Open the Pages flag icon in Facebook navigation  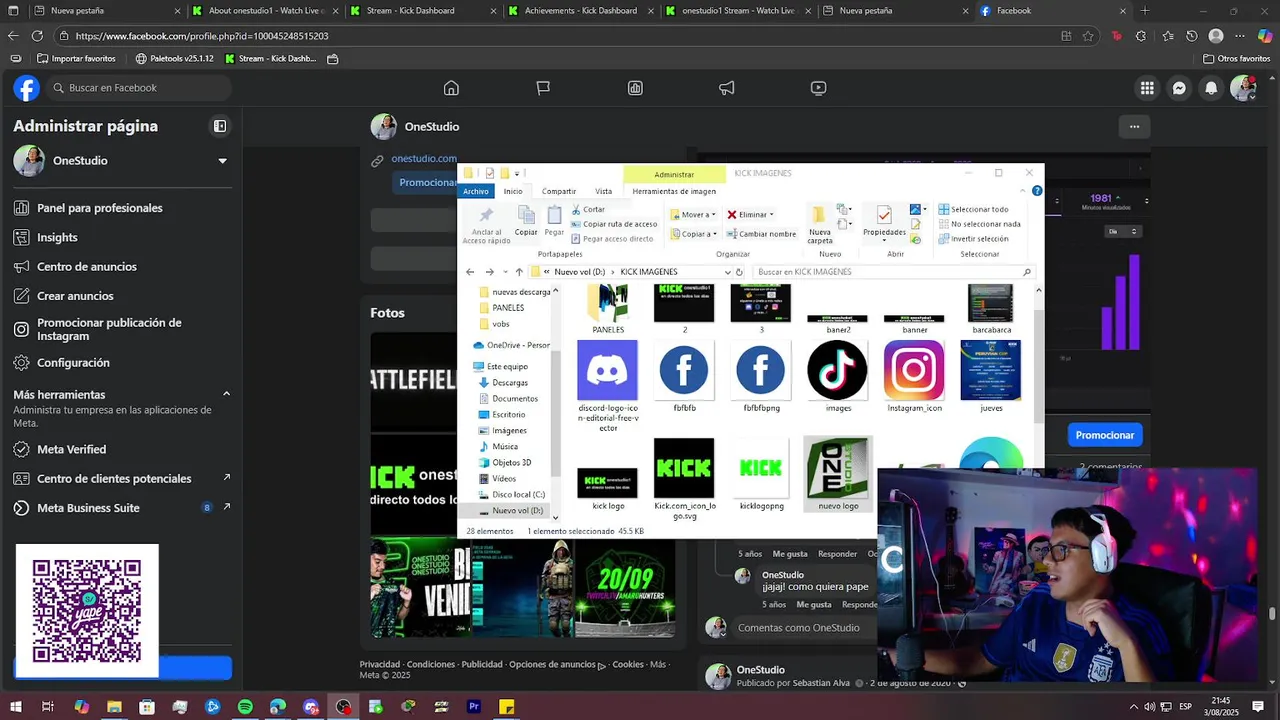(543, 88)
